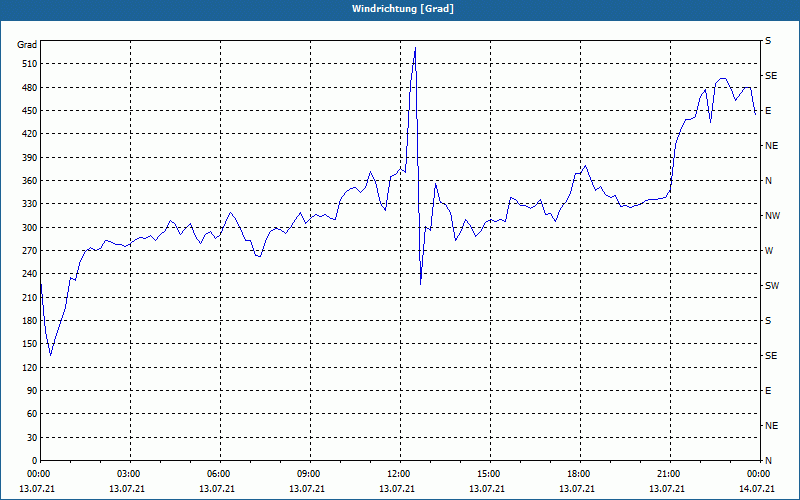Image resolution: width=800 pixels, height=500 pixels.
Task: Choose the 300 degree axis label
Action: click(30, 227)
